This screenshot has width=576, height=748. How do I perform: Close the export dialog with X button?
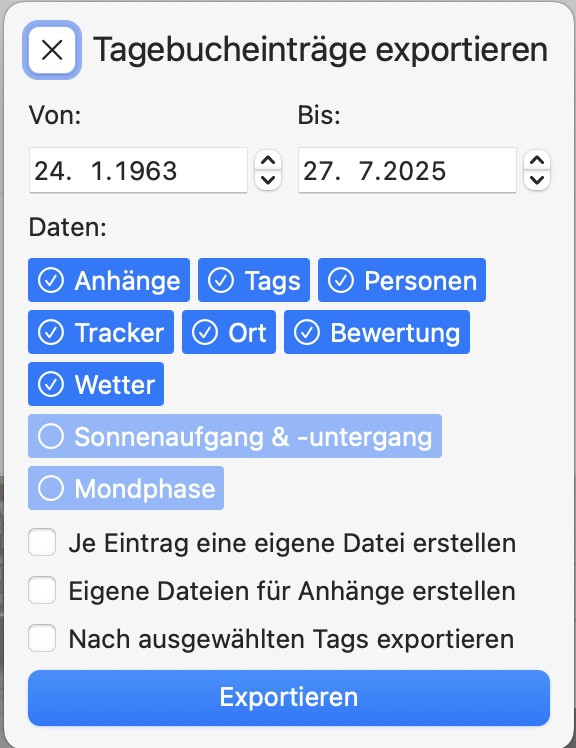tap(52, 50)
